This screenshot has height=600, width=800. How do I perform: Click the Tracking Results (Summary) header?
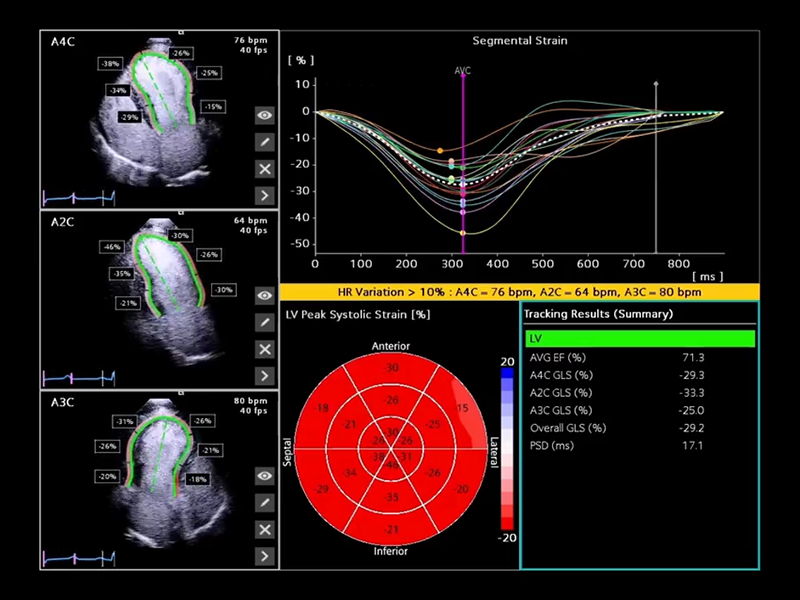pyautogui.click(x=598, y=314)
